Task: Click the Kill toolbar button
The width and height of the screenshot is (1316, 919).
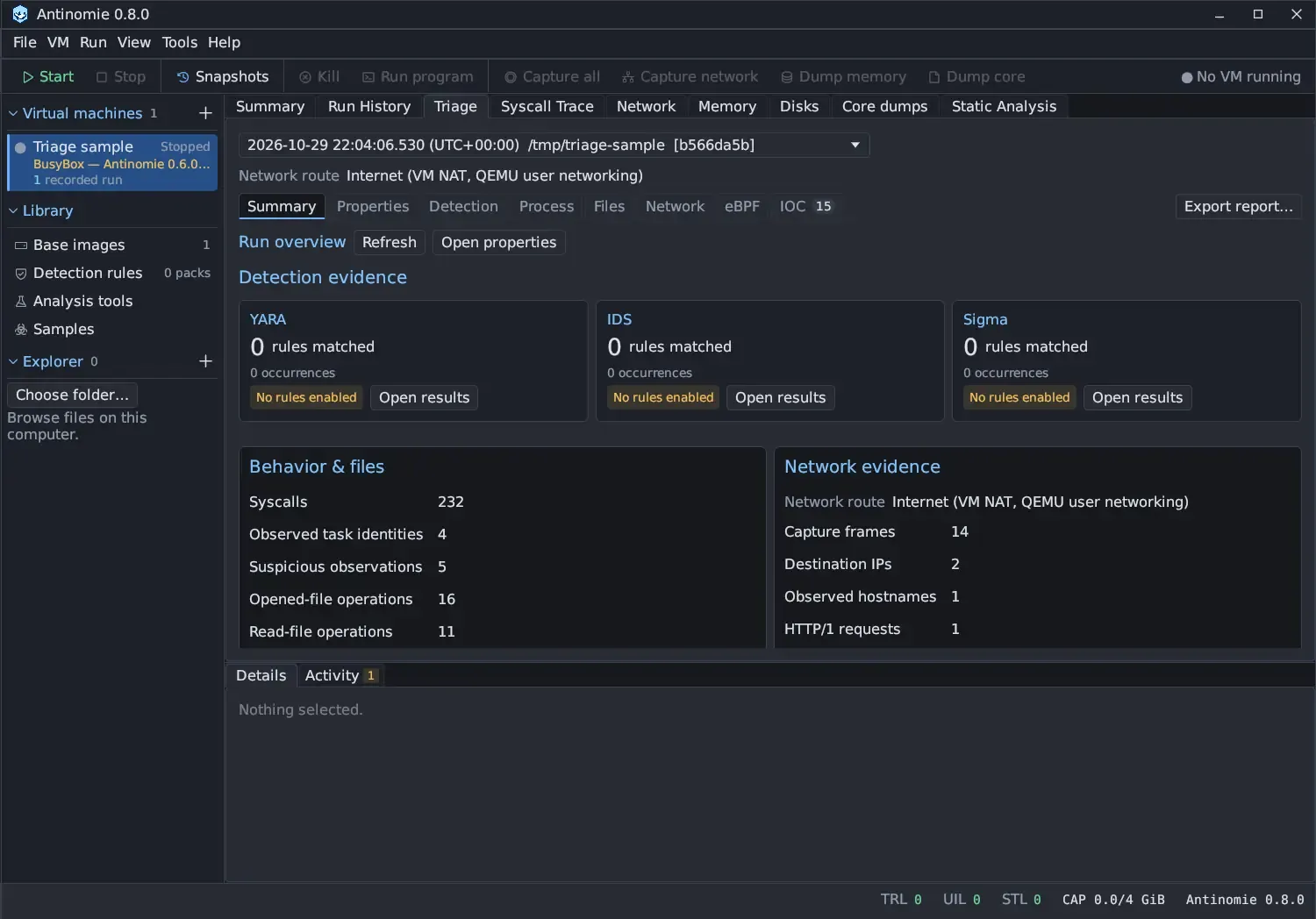Action: pyautogui.click(x=319, y=77)
